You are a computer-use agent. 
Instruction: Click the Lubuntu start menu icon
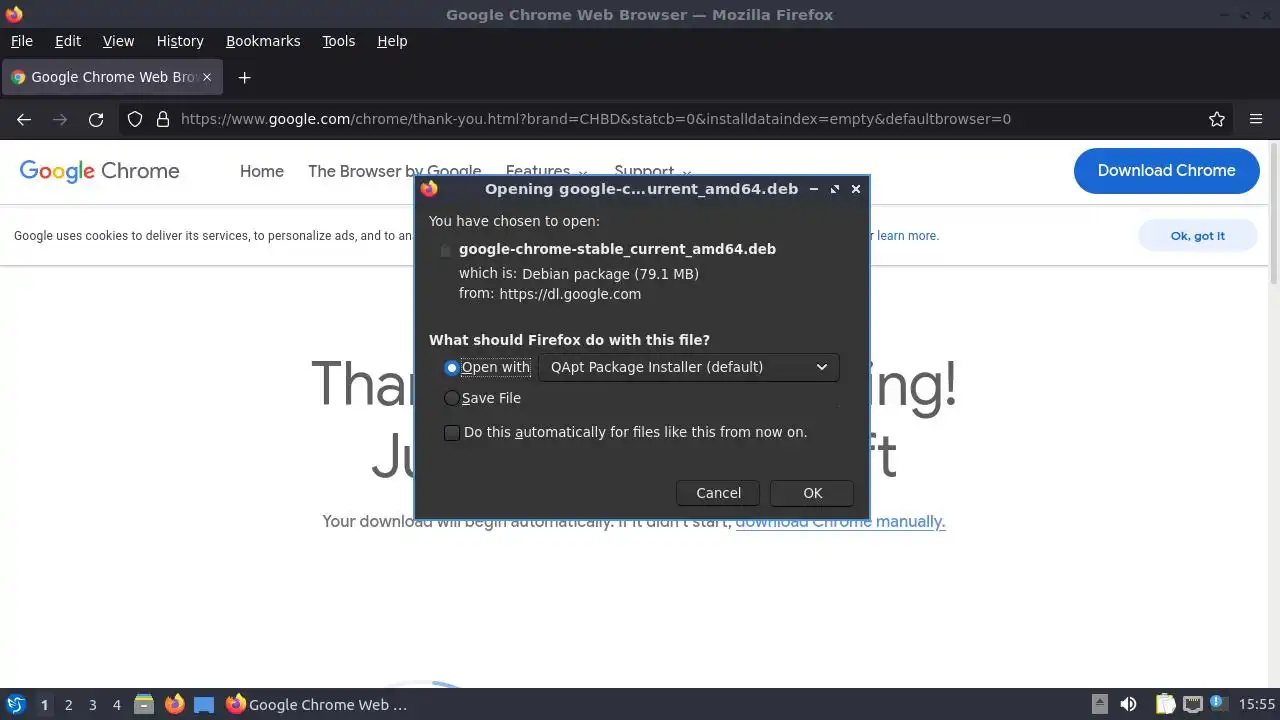15,705
